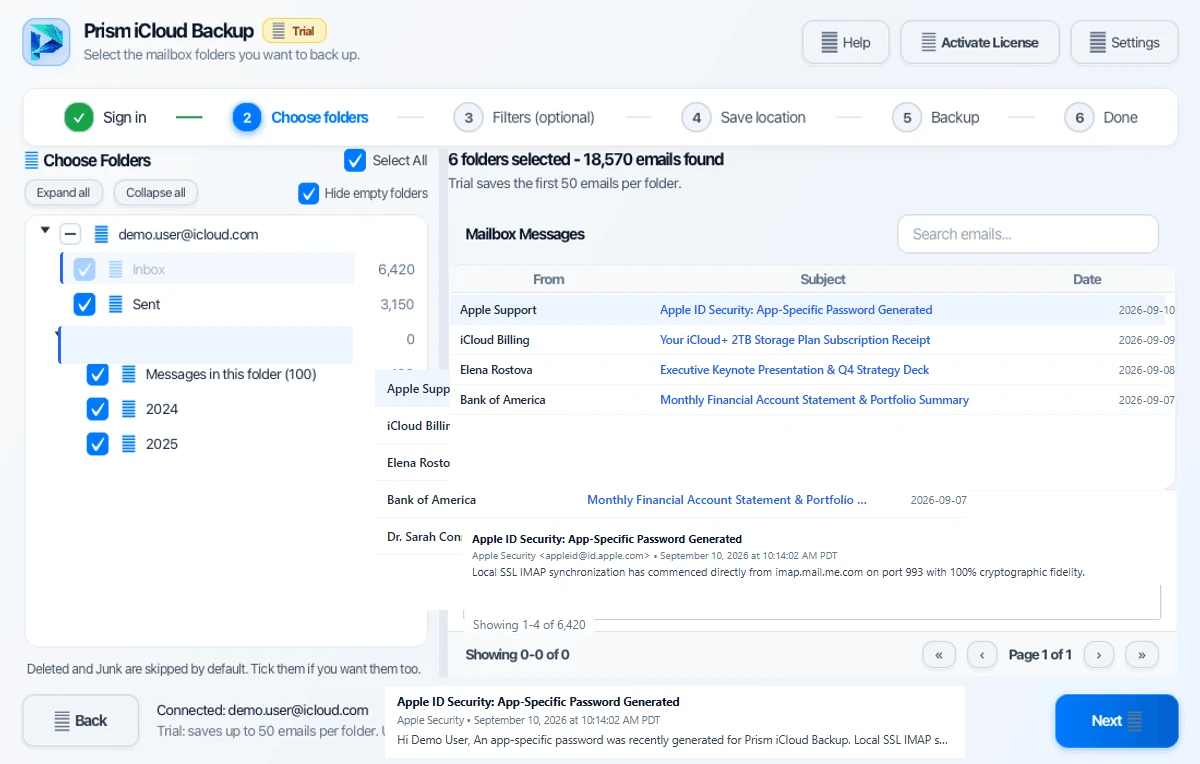The width and height of the screenshot is (1200, 764).
Task: Click the date '2026-09-09'
Action: click(x=1147, y=340)
